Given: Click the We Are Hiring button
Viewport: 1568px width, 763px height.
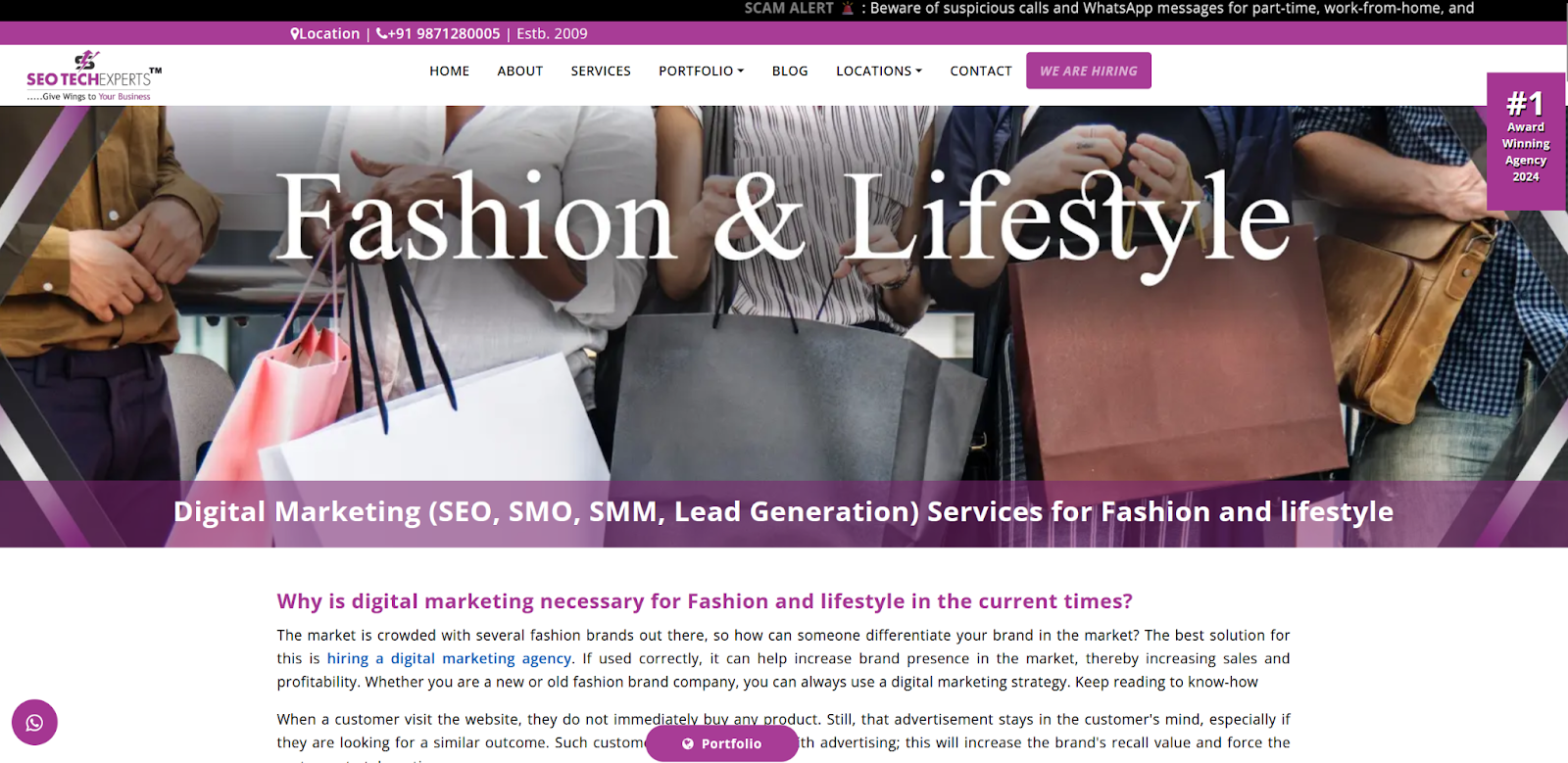Looking at the screenshot, I should pos(1089,71).
